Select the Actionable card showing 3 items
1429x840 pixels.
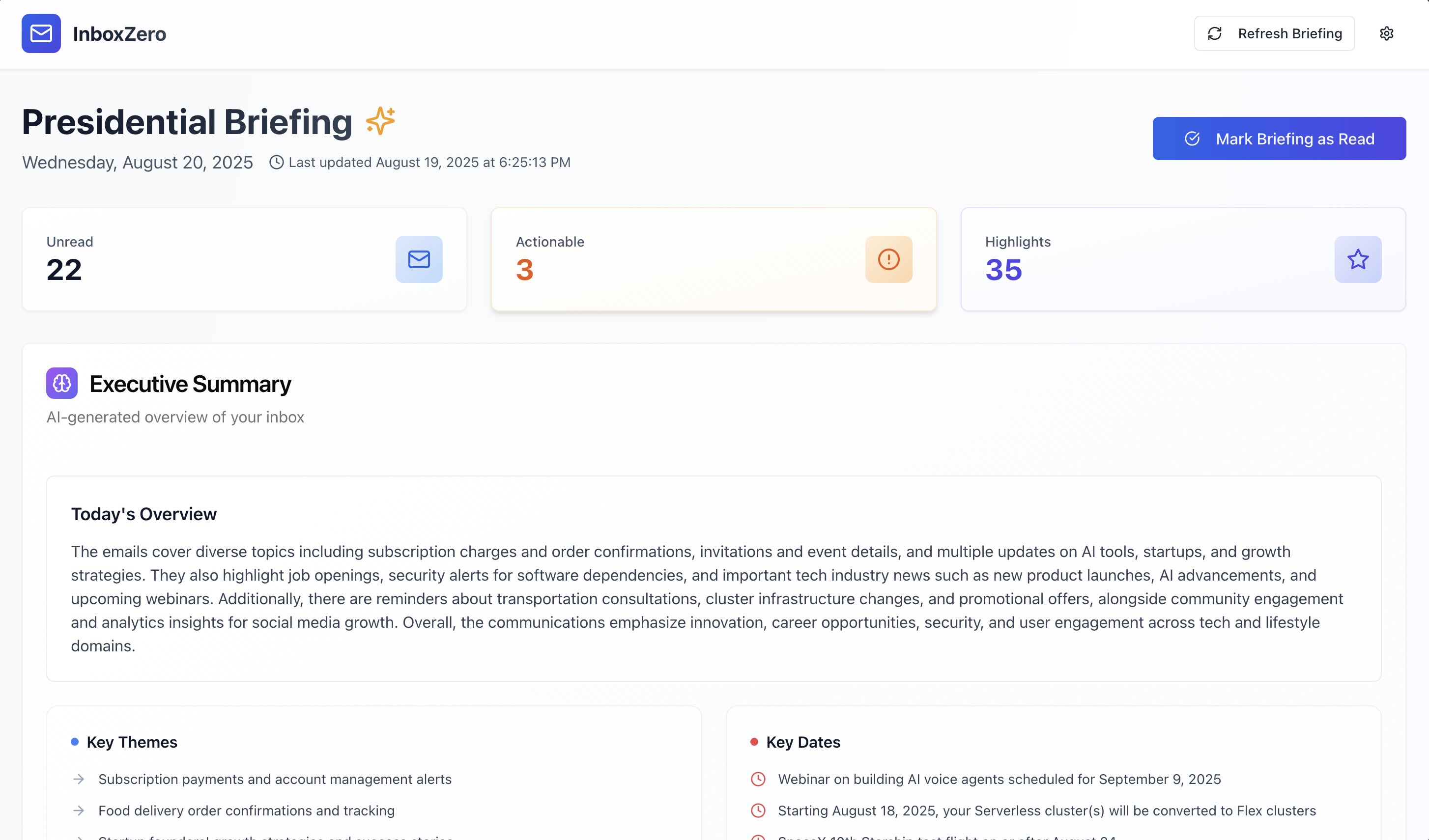[x=714, y=259]
